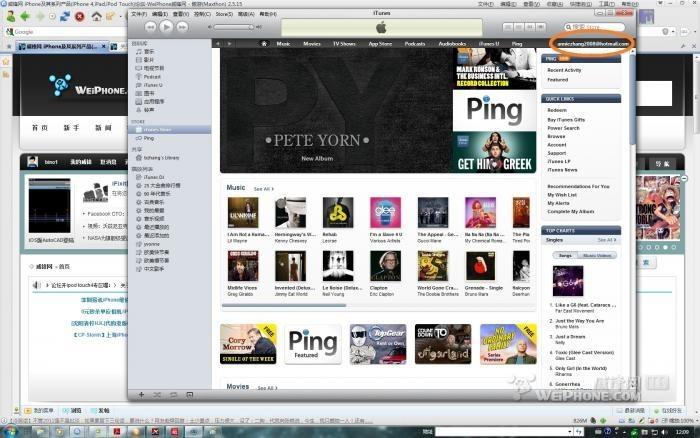Click the add playlist plus icon

(142, 395)
